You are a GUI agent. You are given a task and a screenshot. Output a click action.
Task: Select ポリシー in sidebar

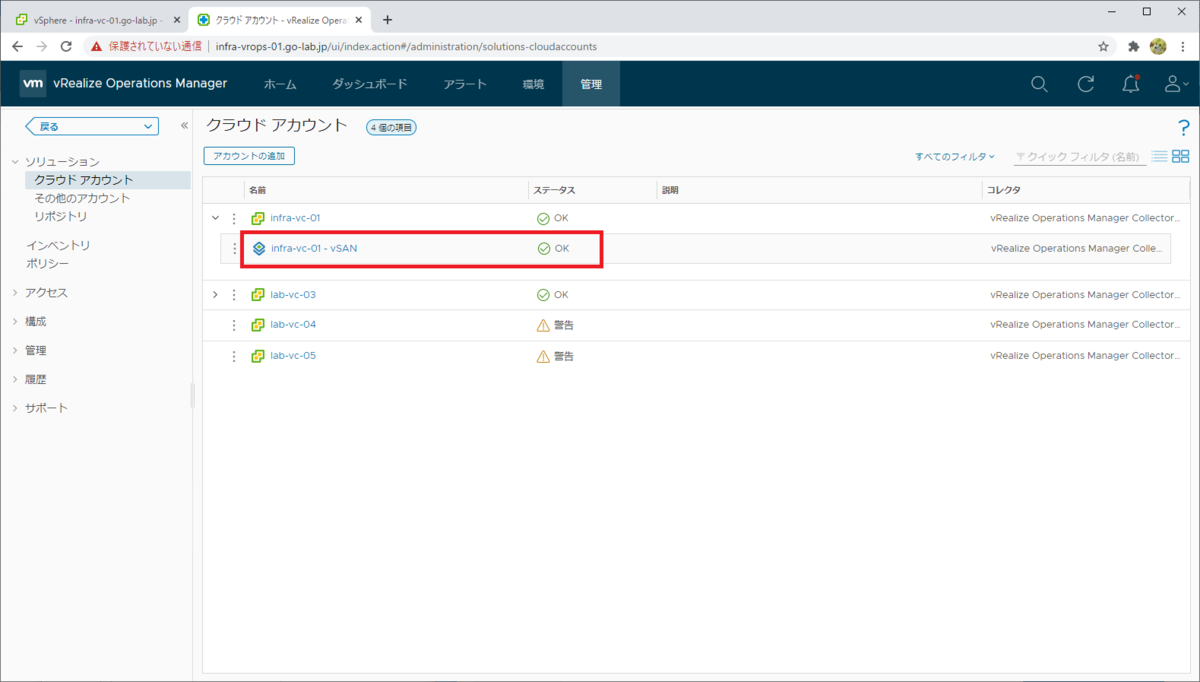pos(48,263)
